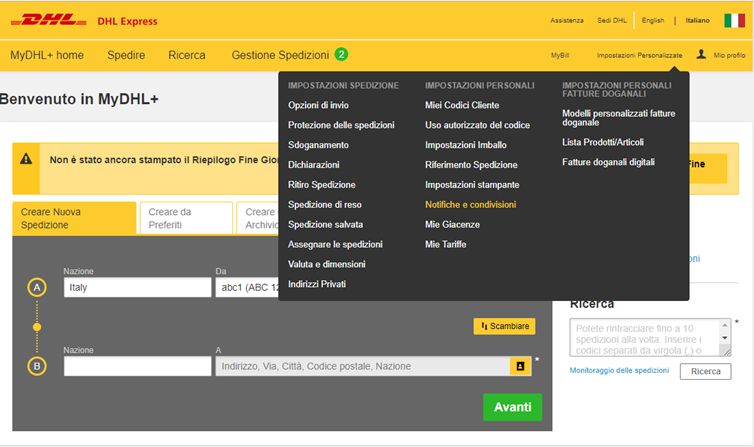Click the A address input field

click(x=363, y=366)
